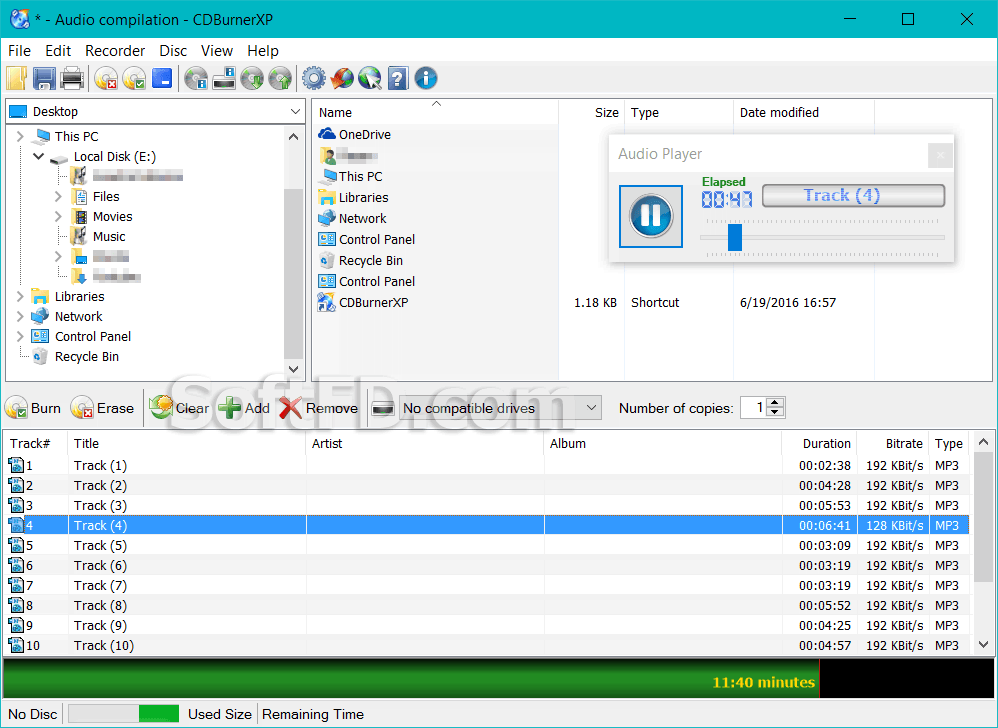Viewport: 998px width, 728px height.
Task: Select the Track (4) row in track list
Action: (x=487, y=525)
